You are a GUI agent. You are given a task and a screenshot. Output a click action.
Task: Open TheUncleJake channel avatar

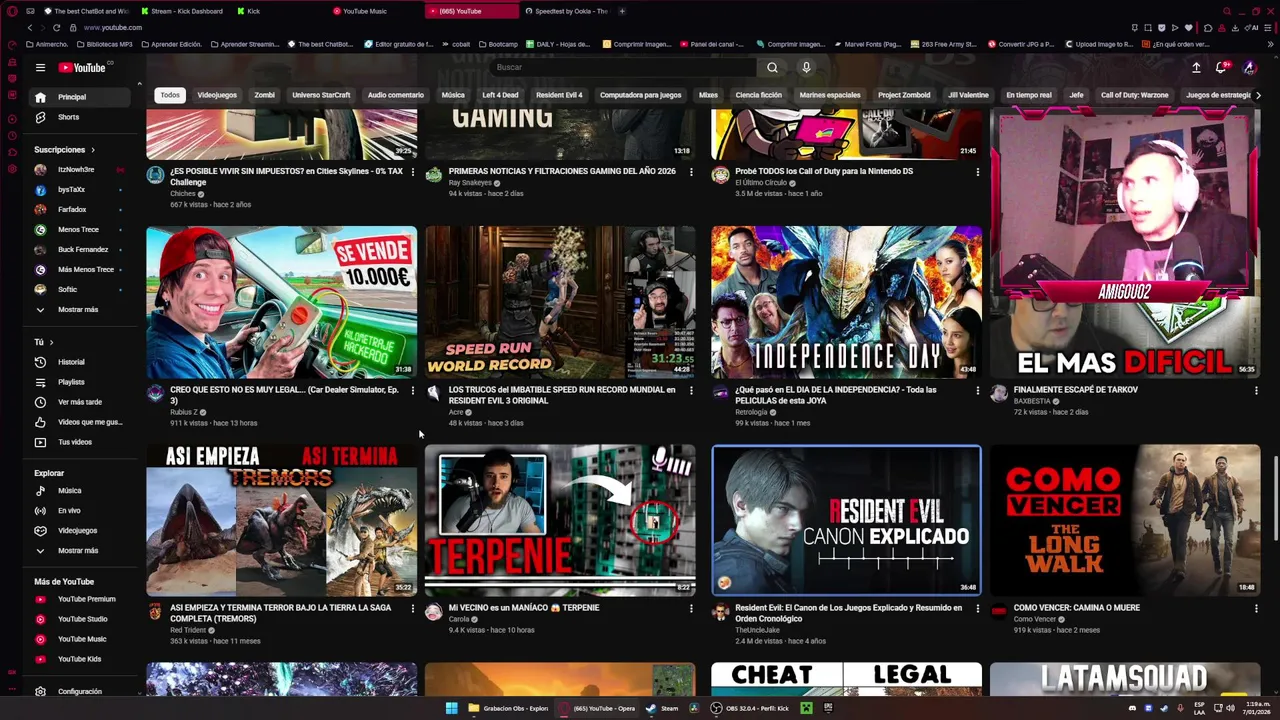click(x=720, y=612)
